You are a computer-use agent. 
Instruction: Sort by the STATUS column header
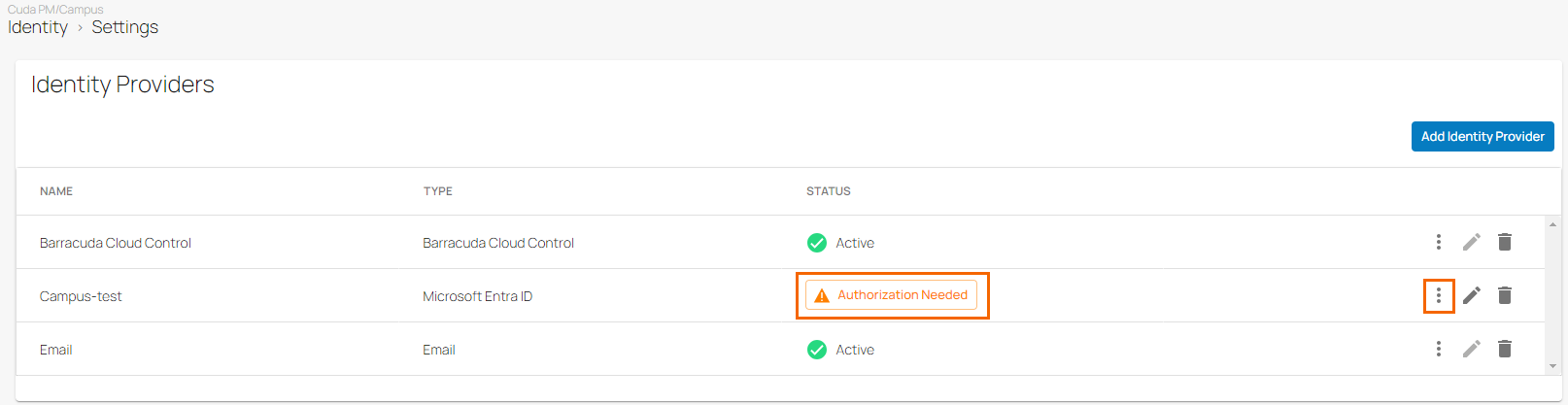[829, 191]
